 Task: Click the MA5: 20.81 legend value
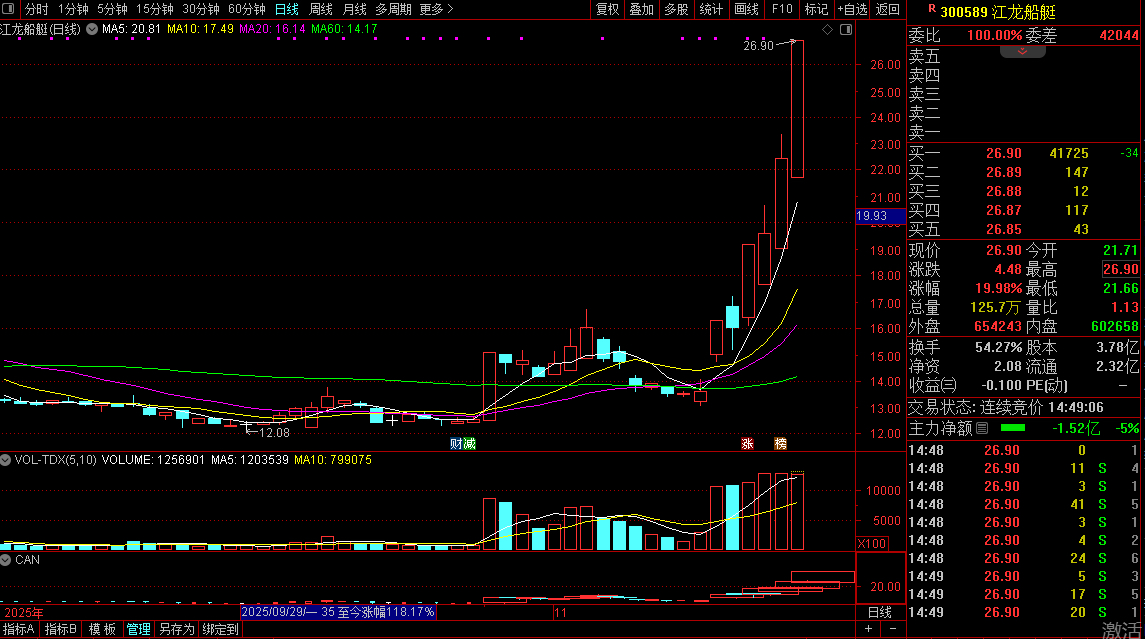[131, 29]
